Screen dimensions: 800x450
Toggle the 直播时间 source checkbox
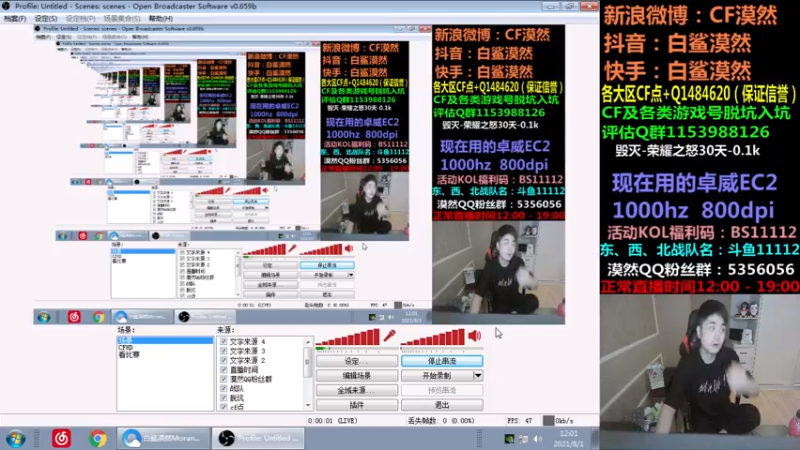coord(223,369)
